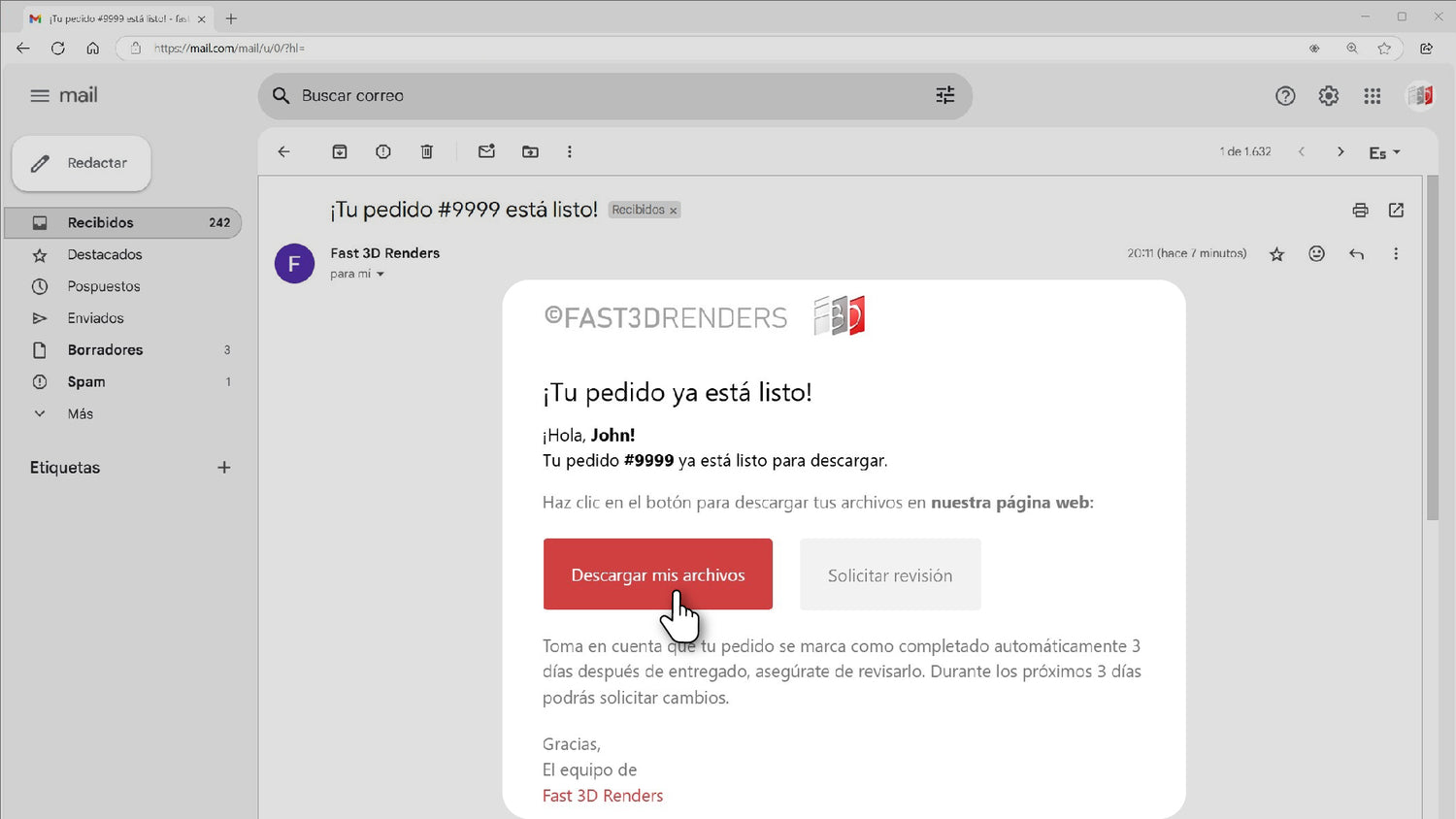Click the Solicitar revisión button

click(889, 574)
